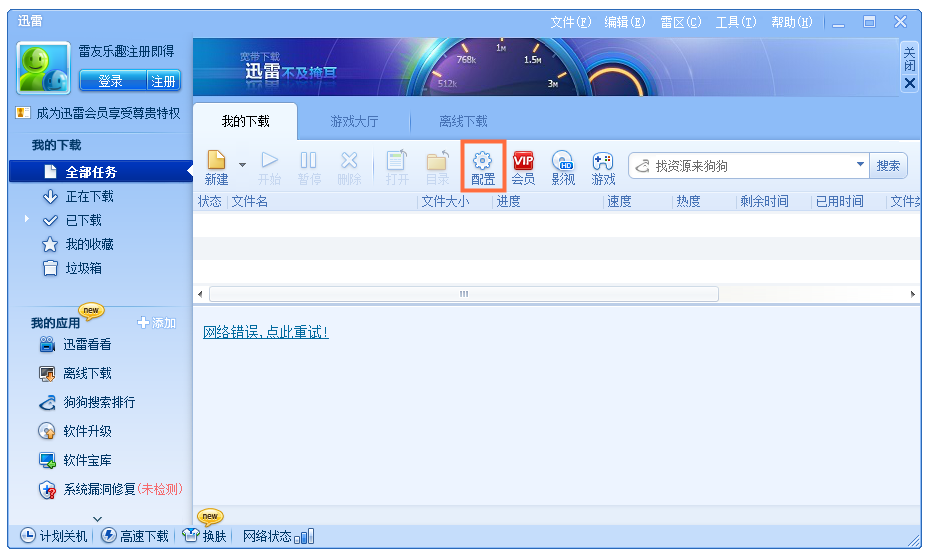Viewport: 933px width, 552px height.
Task: Open 系统漏洞修复 app
Action: coord(110,490)
